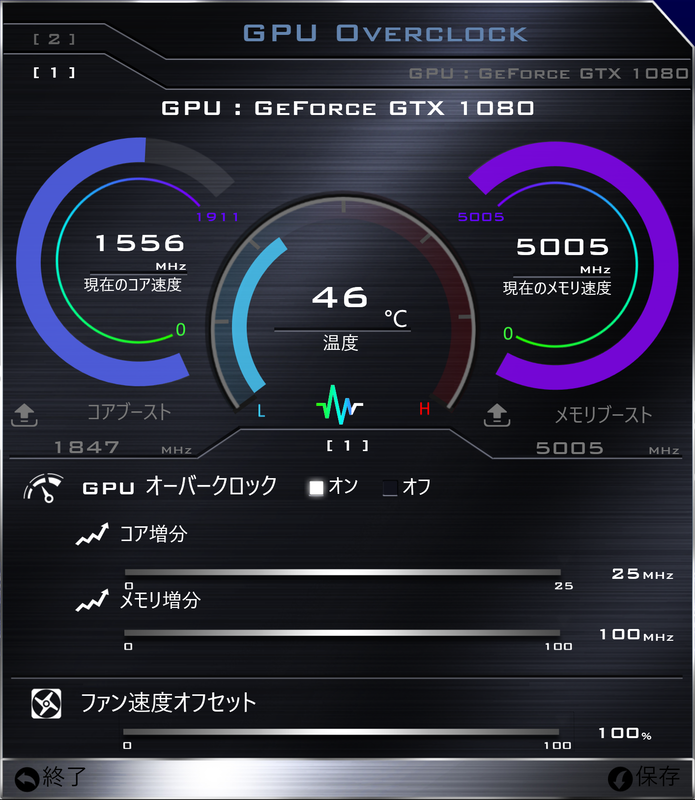Click the fan speed offset slider track
The image size is (695, 800).
tap(341, 732)
